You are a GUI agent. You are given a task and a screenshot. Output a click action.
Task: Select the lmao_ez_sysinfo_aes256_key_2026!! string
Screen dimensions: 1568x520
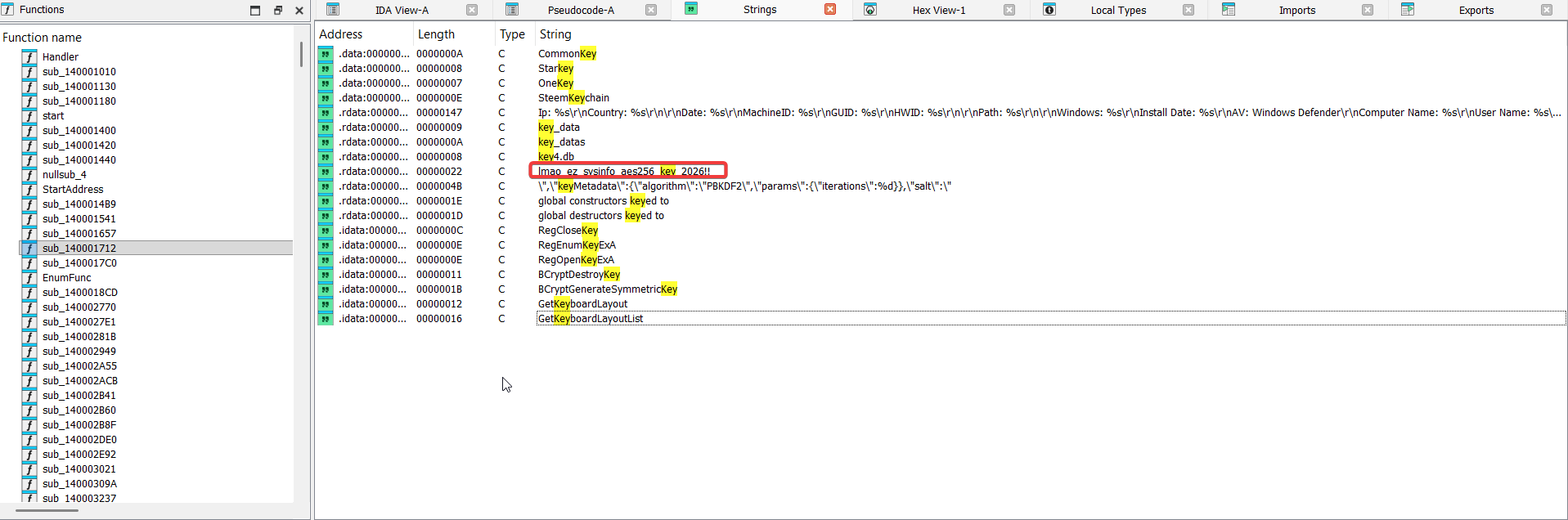point(624,171)
